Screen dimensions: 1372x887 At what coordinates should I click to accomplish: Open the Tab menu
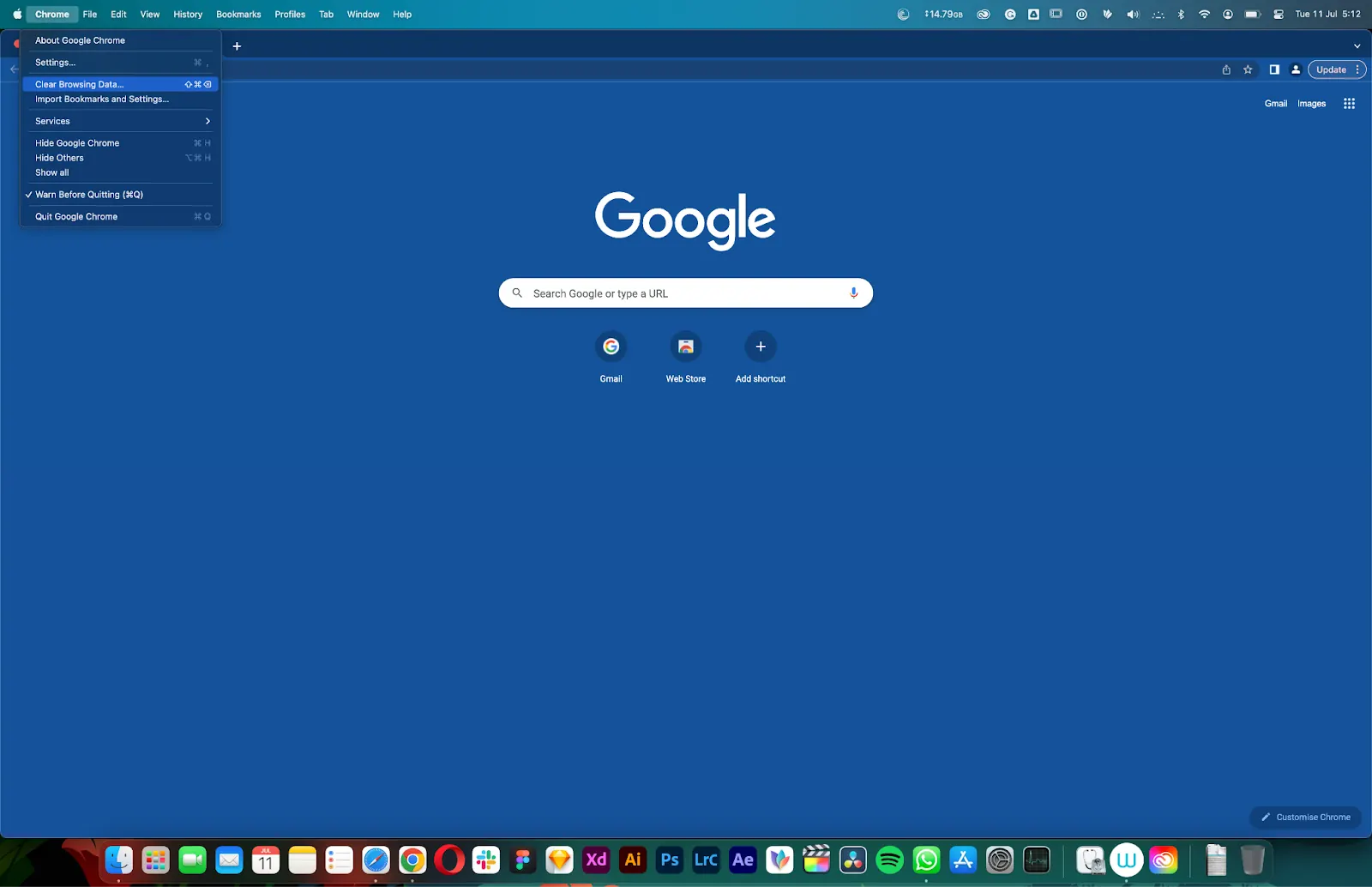tap(326, 14)
